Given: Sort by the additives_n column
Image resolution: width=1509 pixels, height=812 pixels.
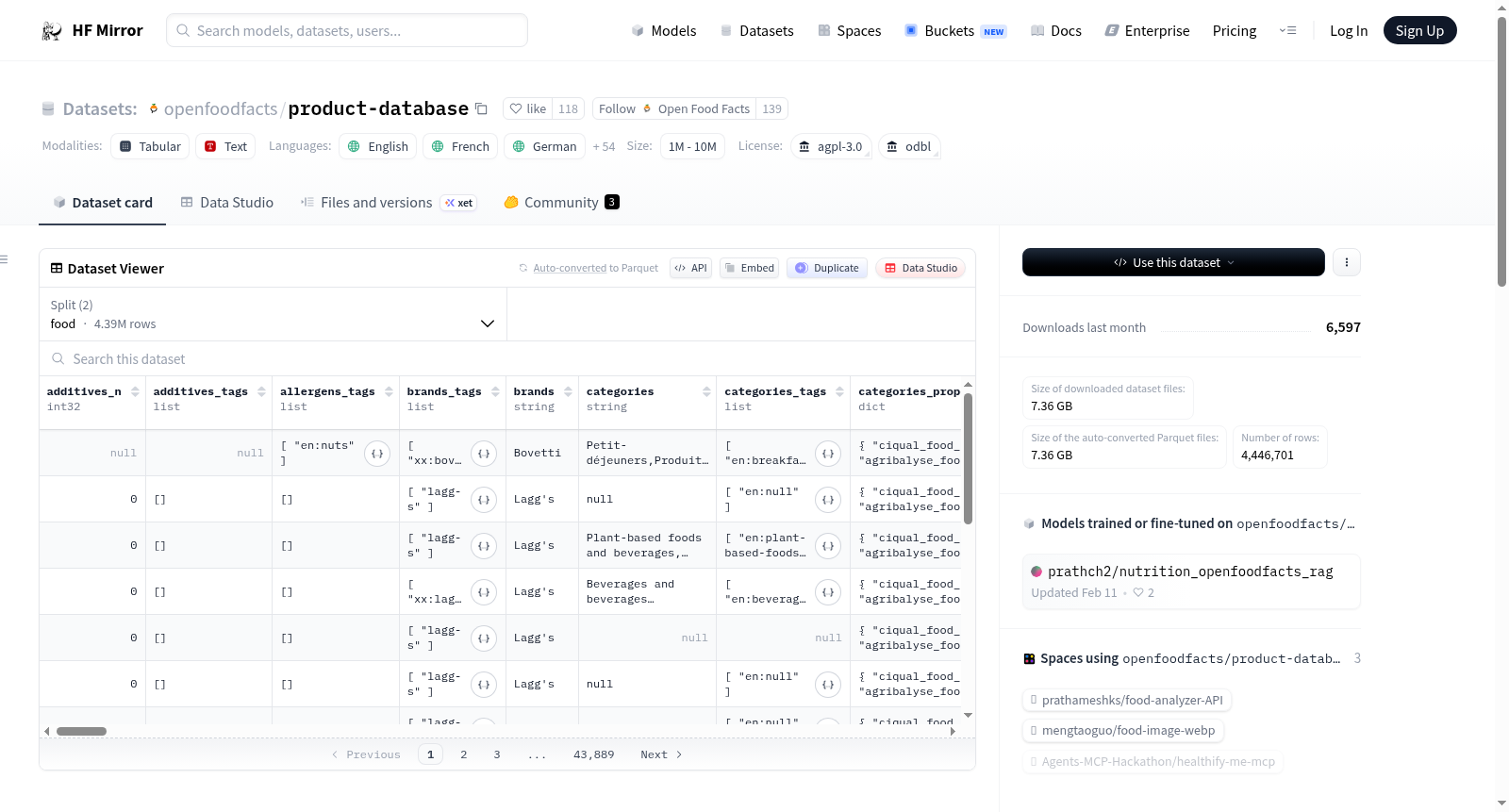Looking at the screenshot, I should click(135, 391).
